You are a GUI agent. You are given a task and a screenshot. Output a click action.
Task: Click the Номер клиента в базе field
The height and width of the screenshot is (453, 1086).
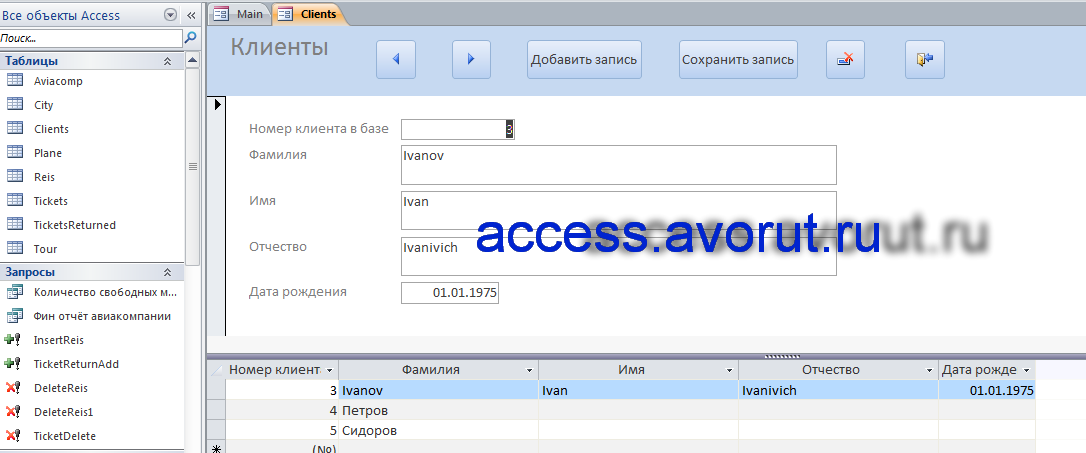458,130
